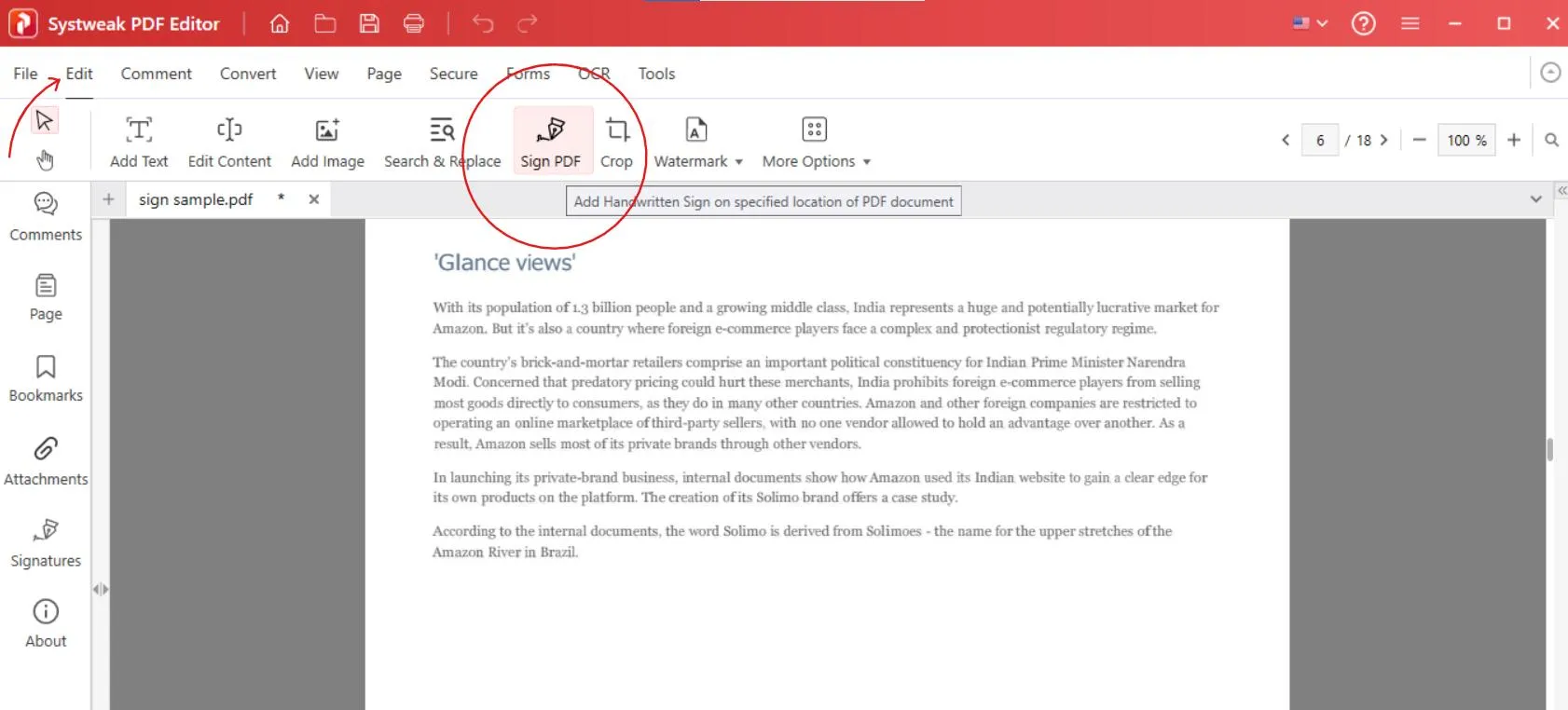Choose the Add Image tool
The image size is (1568, 710).
[x=327, y=142]
